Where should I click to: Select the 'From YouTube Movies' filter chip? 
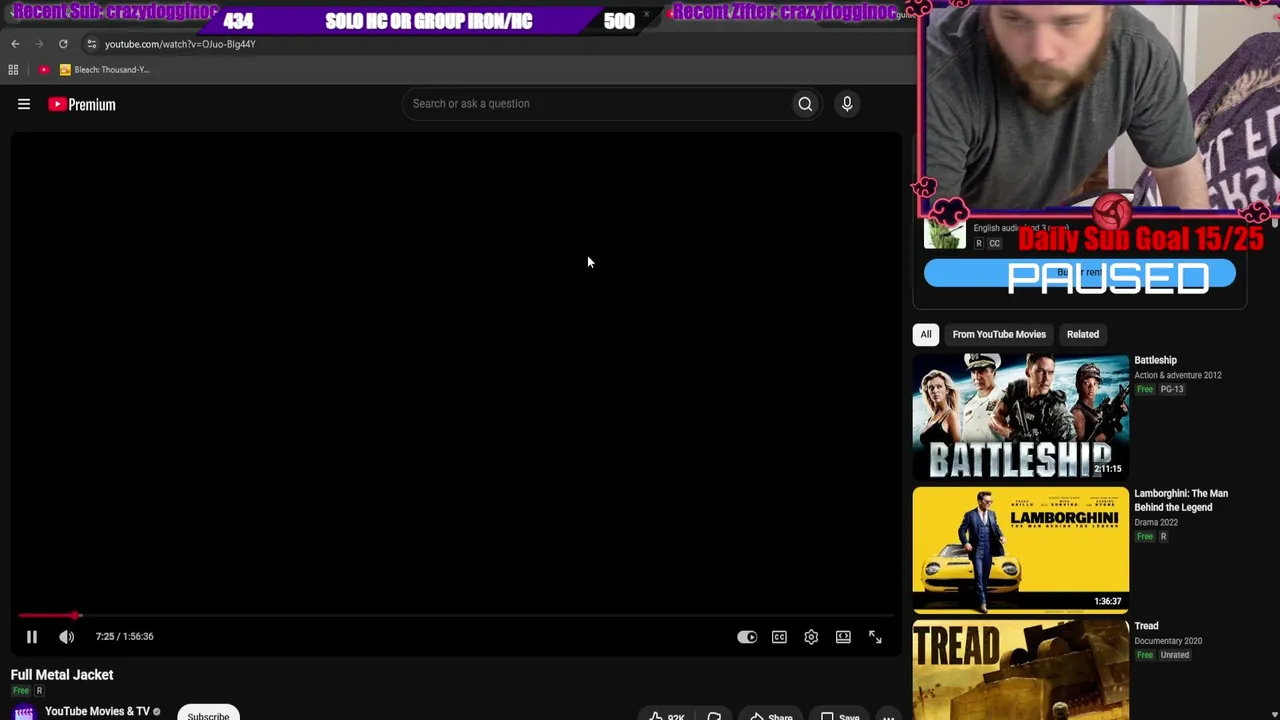[999, 335]
